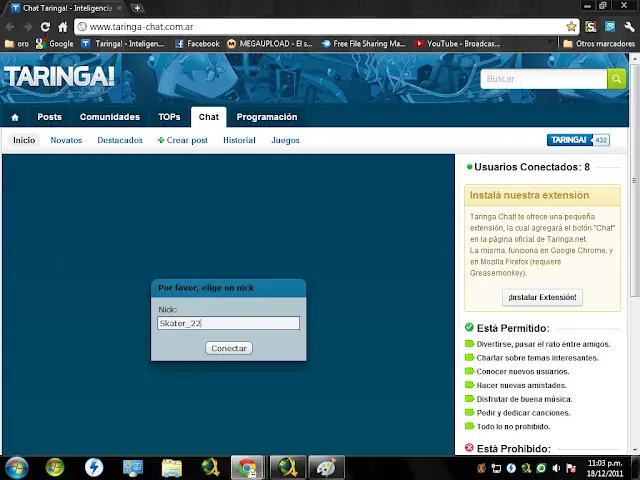Open the Free File Sharing bookmark

pos(364,44)
